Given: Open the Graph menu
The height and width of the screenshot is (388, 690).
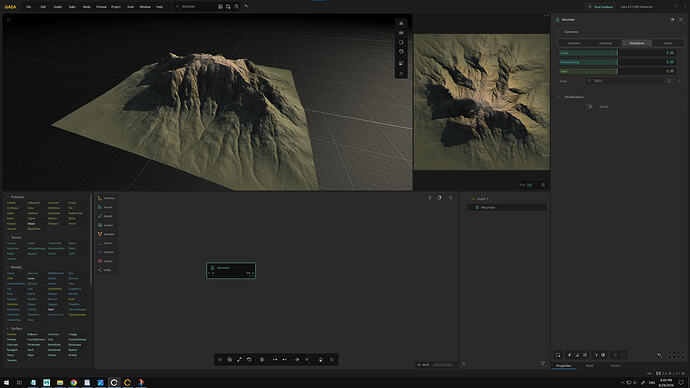Looking at the screenshot, I should tap(58, 7).
